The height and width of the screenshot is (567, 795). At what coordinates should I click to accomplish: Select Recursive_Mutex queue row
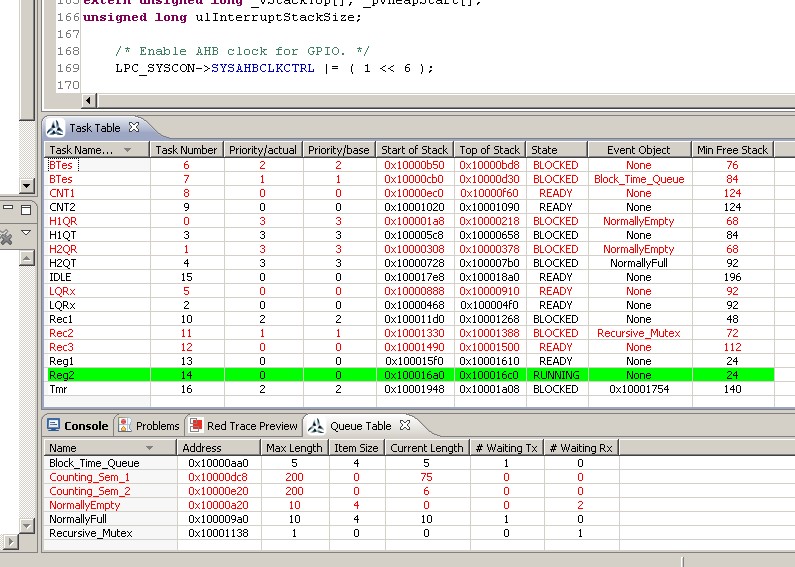click(332, 533)
